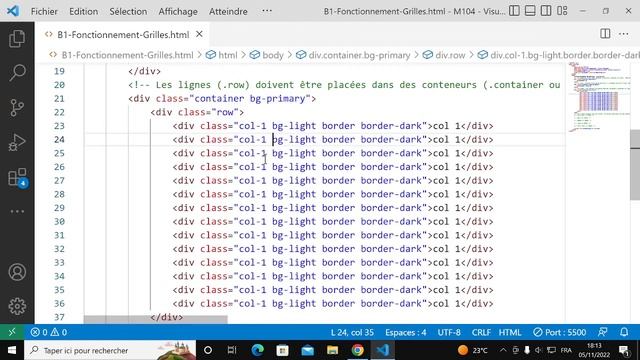Open the notifications bell

pyautogui.click(x=624, y=332)
